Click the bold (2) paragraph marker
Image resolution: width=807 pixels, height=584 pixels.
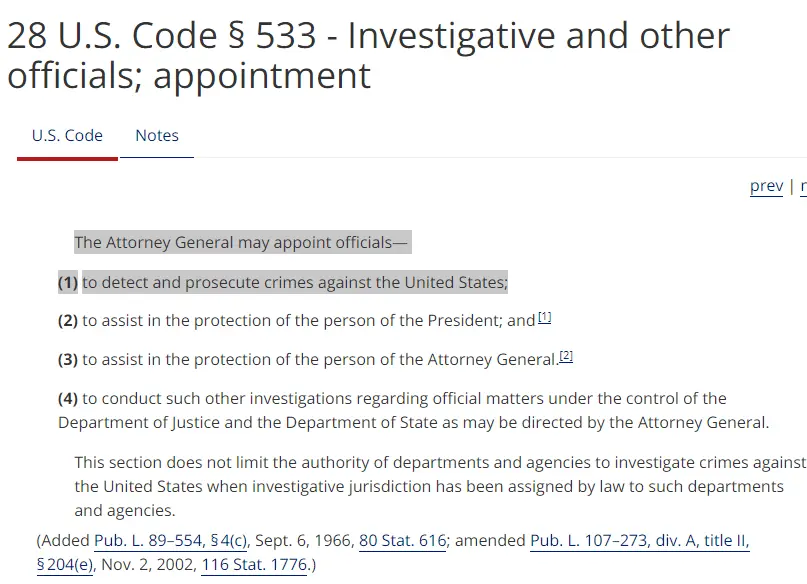(x=68, y=321)
